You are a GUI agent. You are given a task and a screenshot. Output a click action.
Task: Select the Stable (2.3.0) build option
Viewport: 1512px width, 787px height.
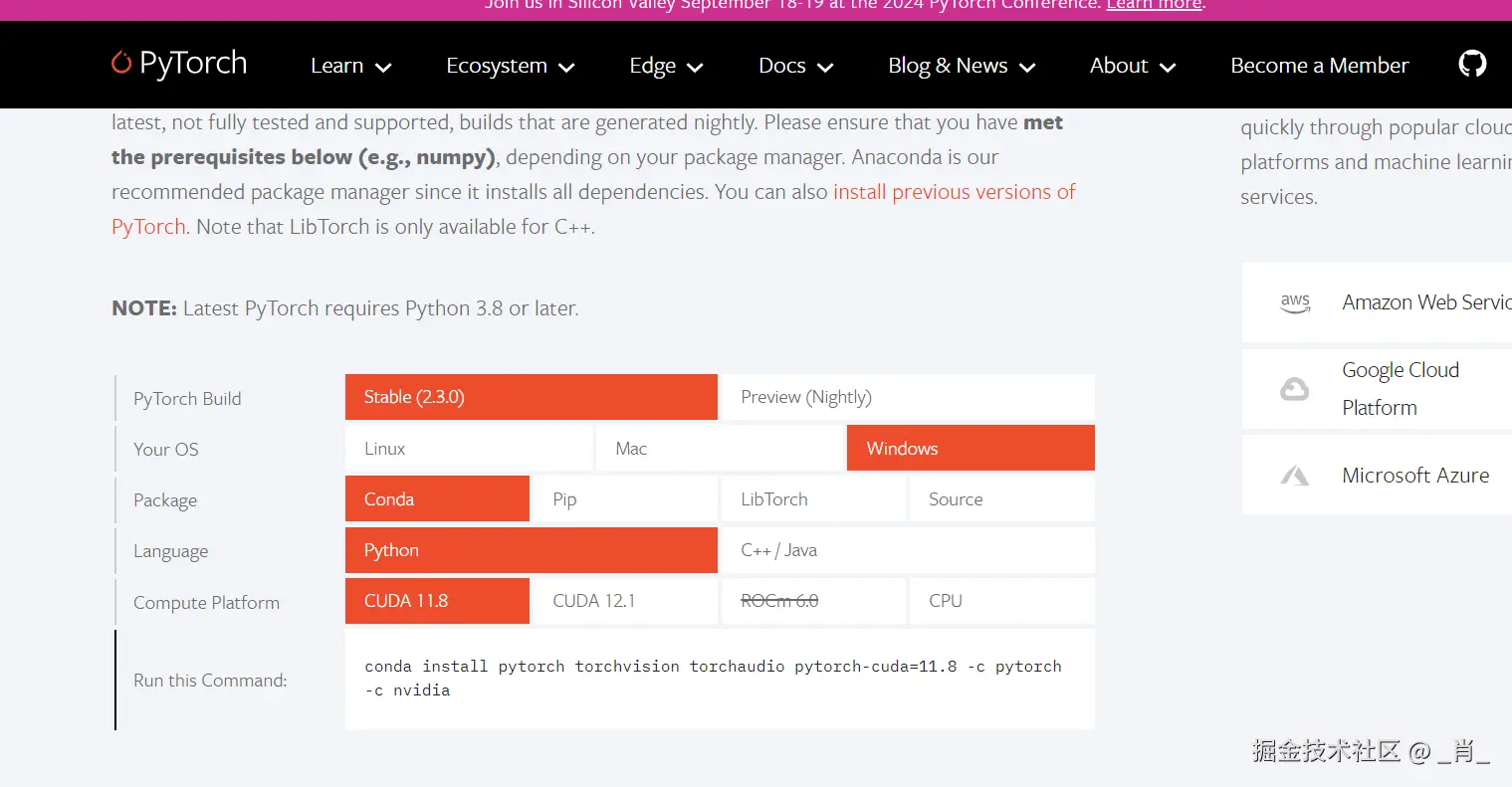(531, 397)
